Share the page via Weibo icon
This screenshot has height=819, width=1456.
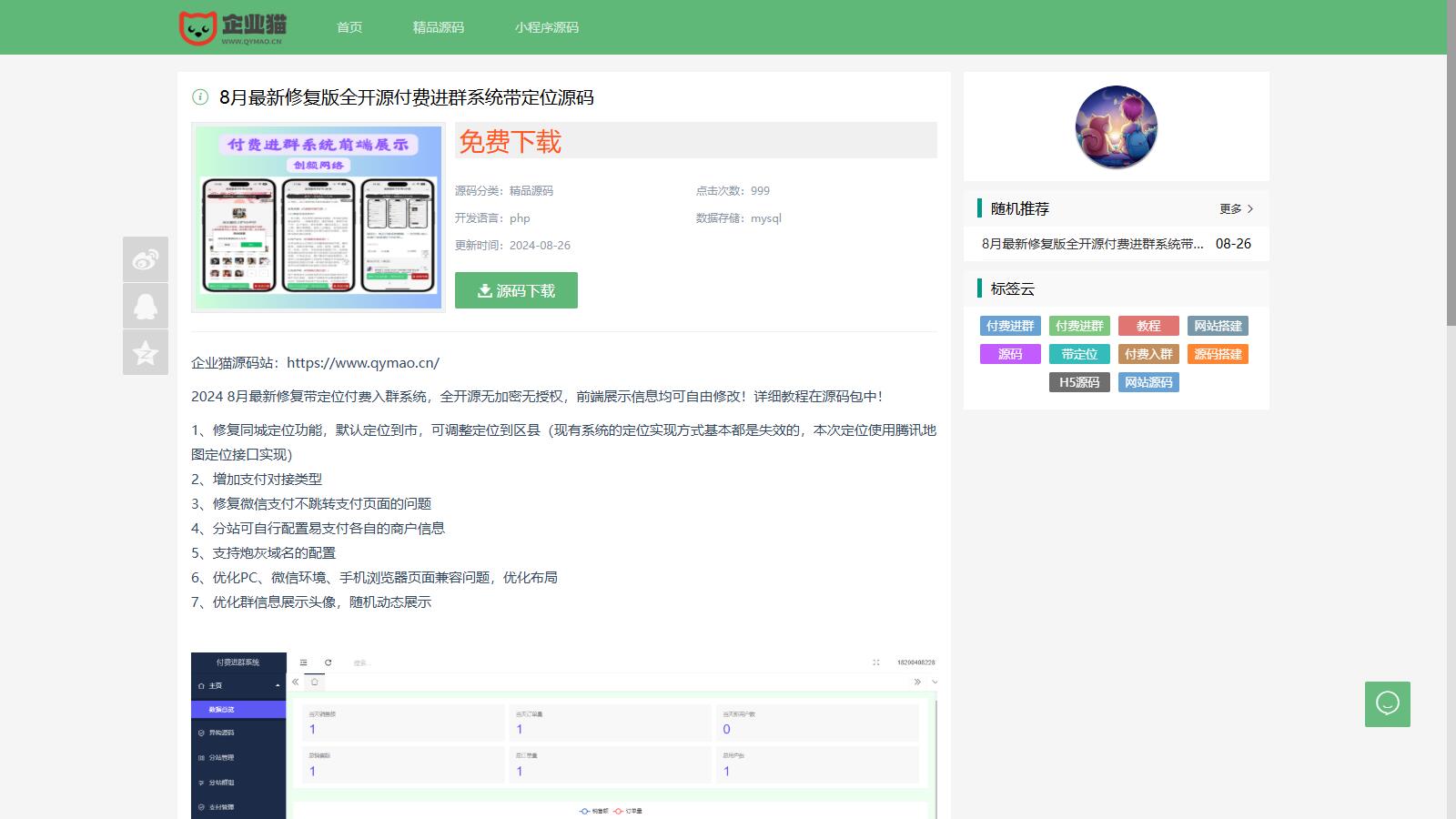pyautogui.click(x=146, y=259)
